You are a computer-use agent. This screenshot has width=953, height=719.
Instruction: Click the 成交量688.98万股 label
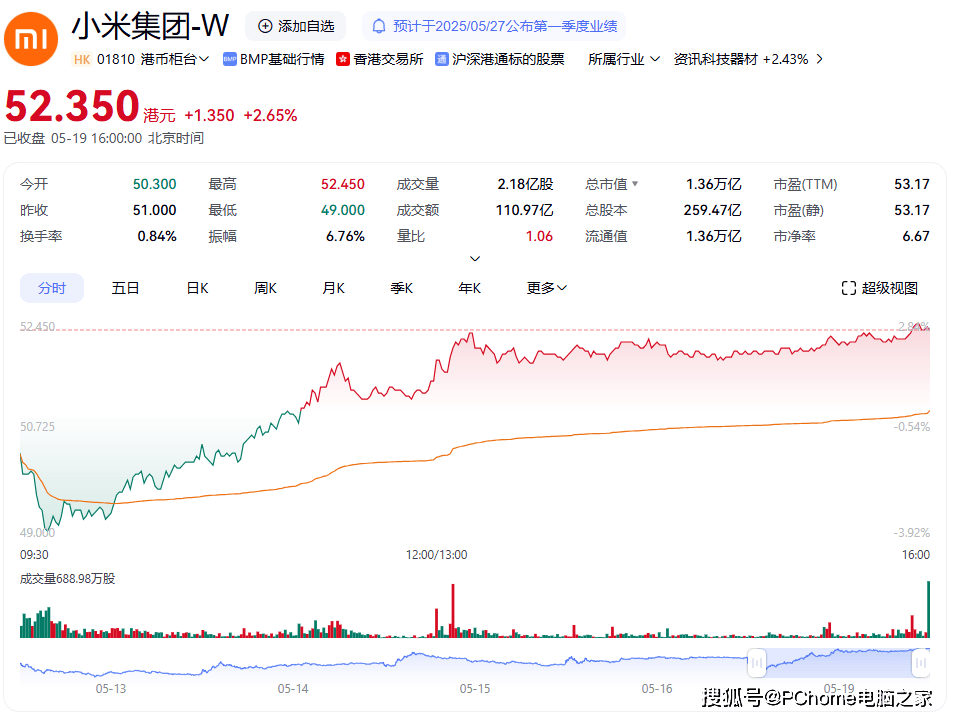pos(67,579)
